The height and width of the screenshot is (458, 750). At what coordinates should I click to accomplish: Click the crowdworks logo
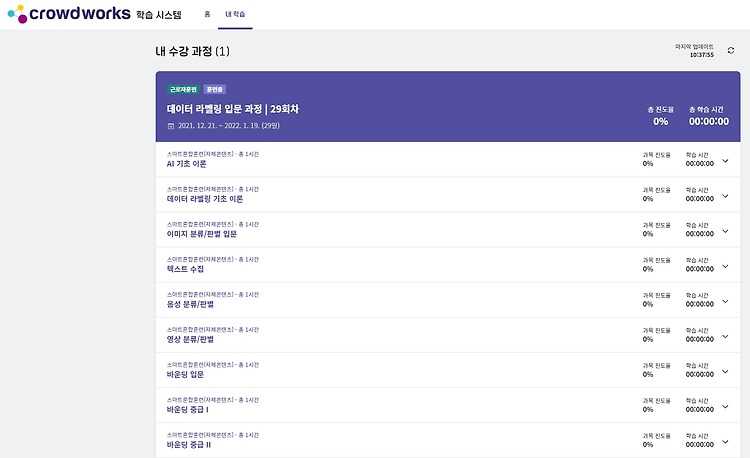pos(69,14)
